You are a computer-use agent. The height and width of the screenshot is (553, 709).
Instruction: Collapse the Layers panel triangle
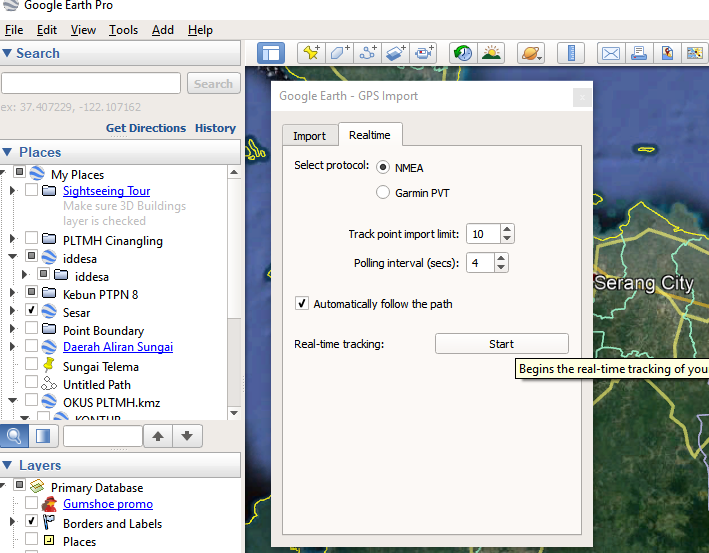[x=7, y=465]
